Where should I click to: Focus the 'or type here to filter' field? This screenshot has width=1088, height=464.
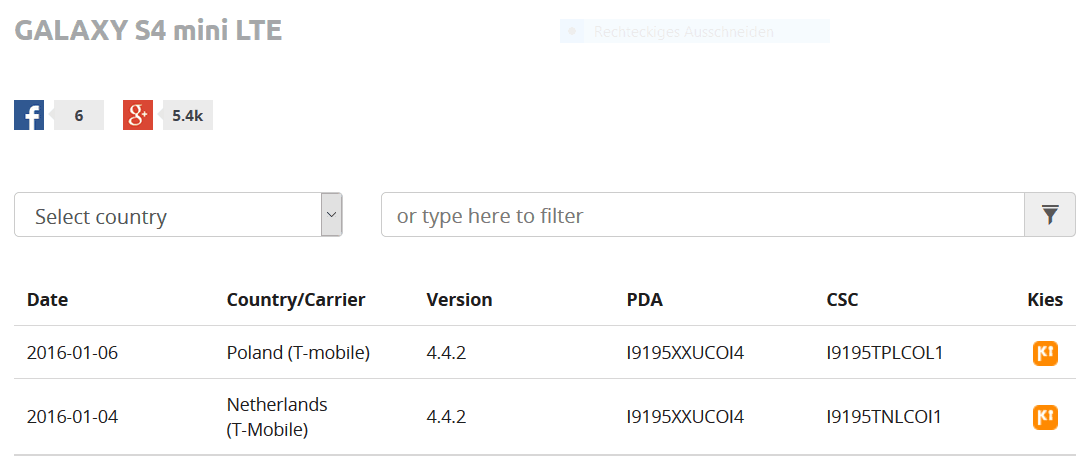(x=703, y=215)
